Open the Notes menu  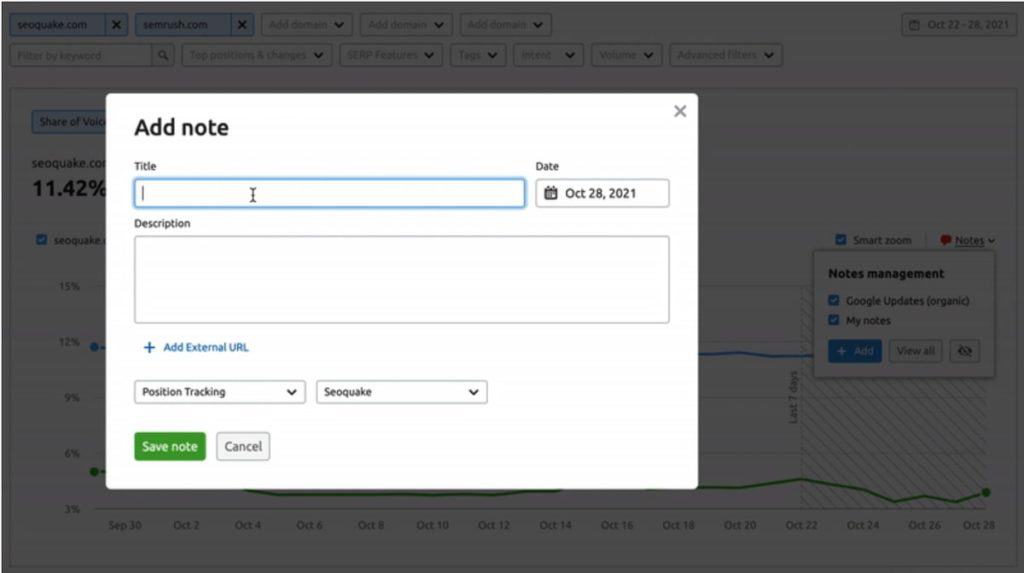point(975,240)
